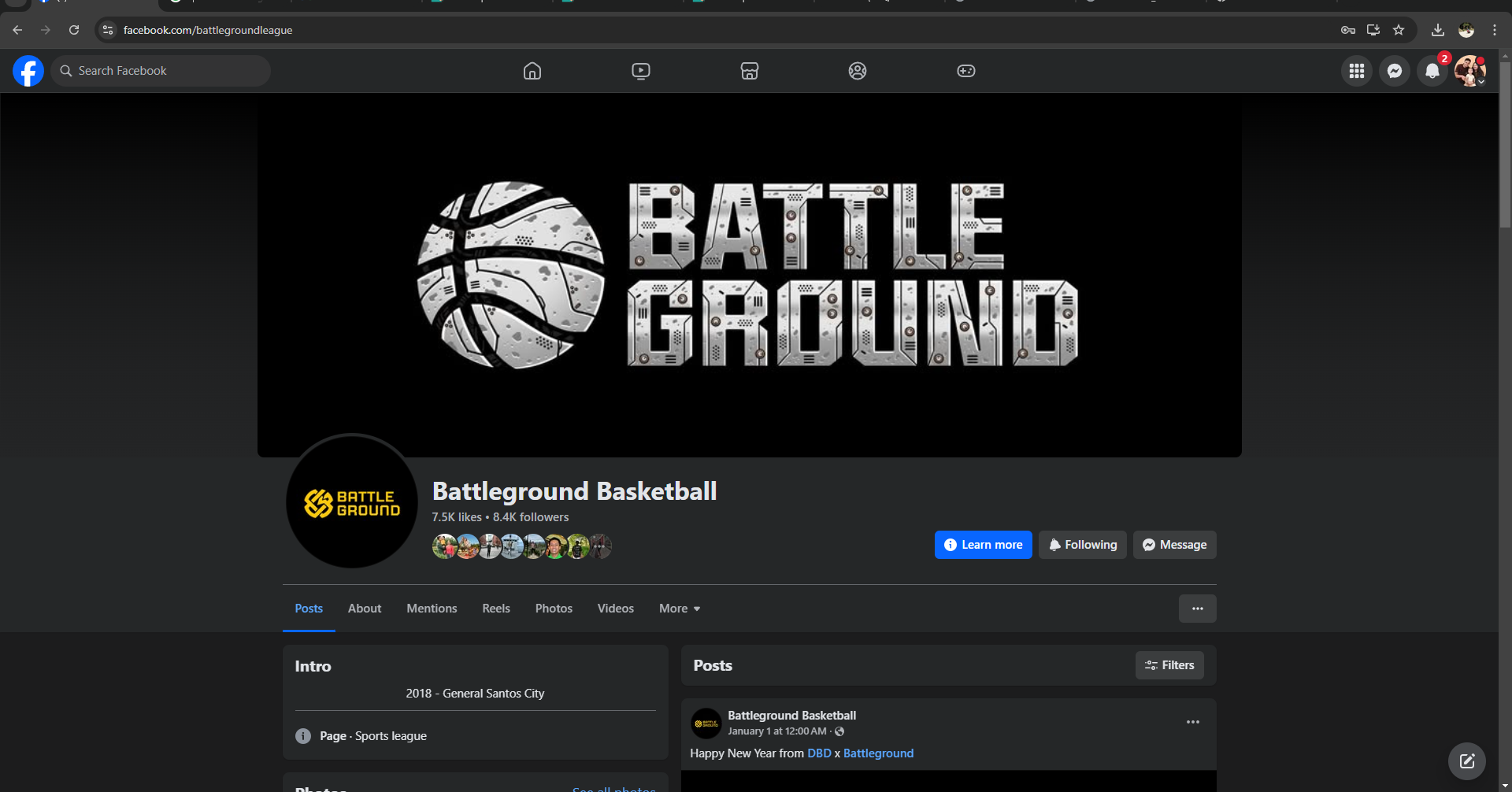Bookmark this page with the star icon

pyautogui.click(x=1399, y=30)
